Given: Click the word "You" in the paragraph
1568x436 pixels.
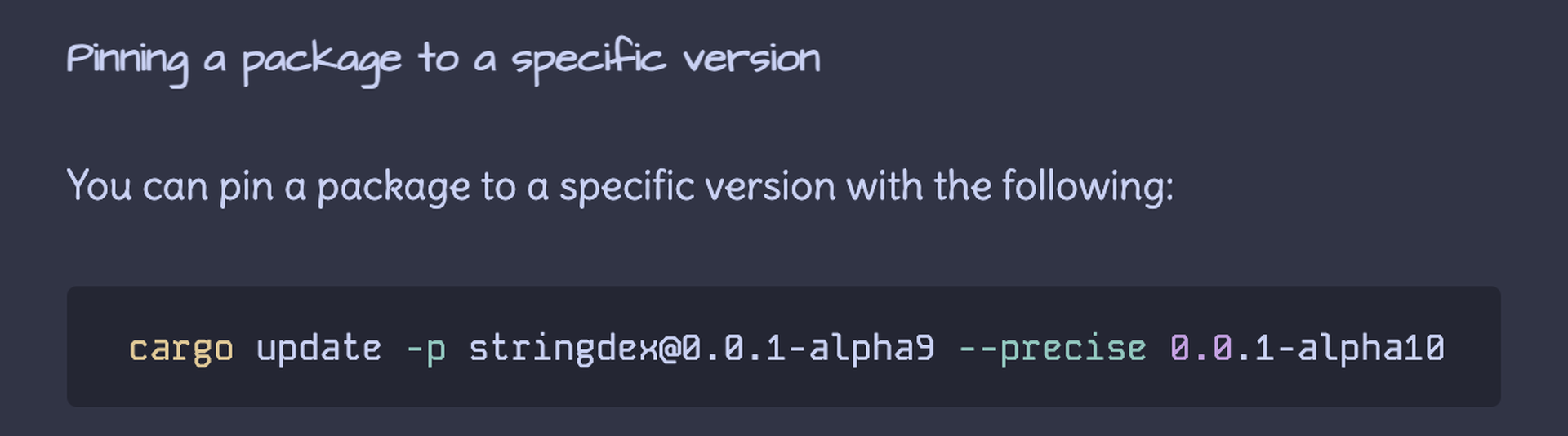Looking at the screenshot, I should (x=99, y=185).
